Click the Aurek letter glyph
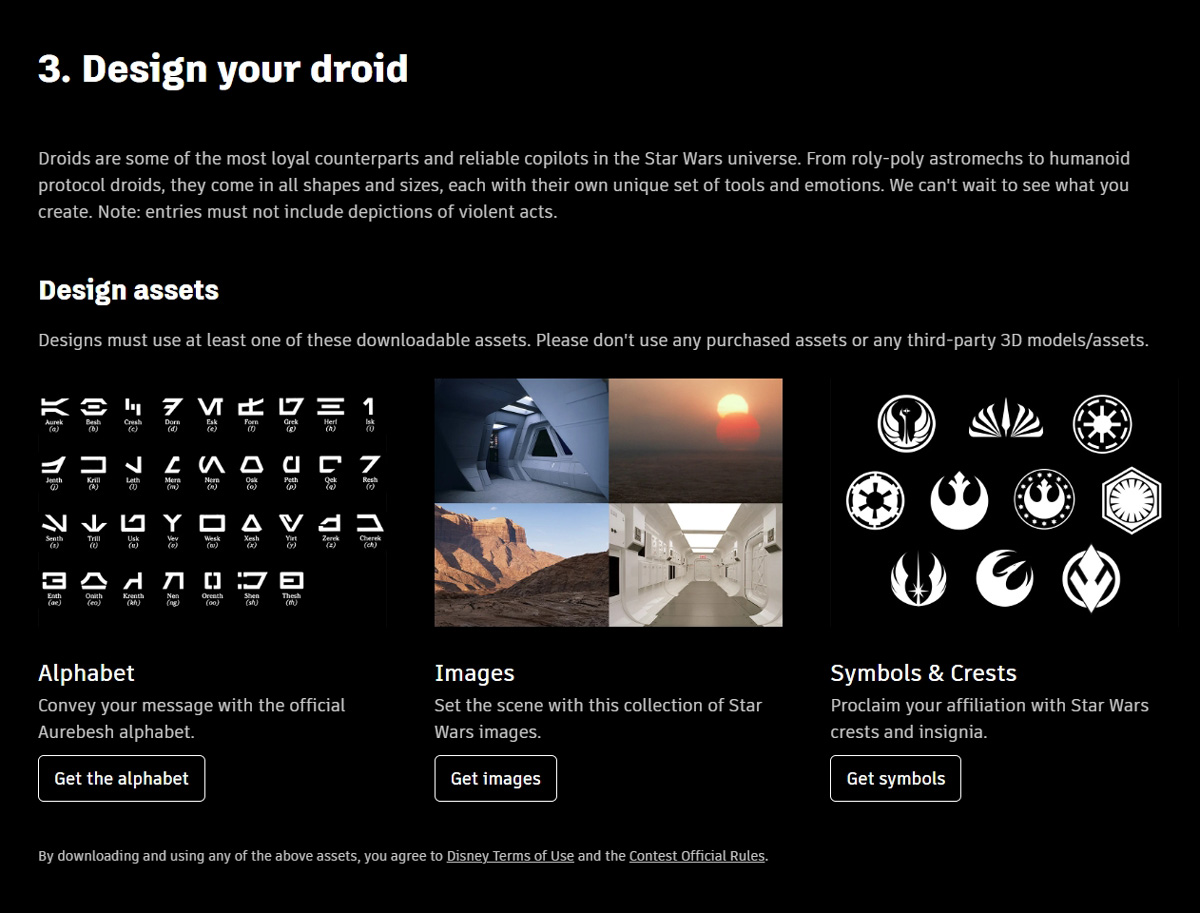Viewport: 1200px width, 913px height. (54, 407)
